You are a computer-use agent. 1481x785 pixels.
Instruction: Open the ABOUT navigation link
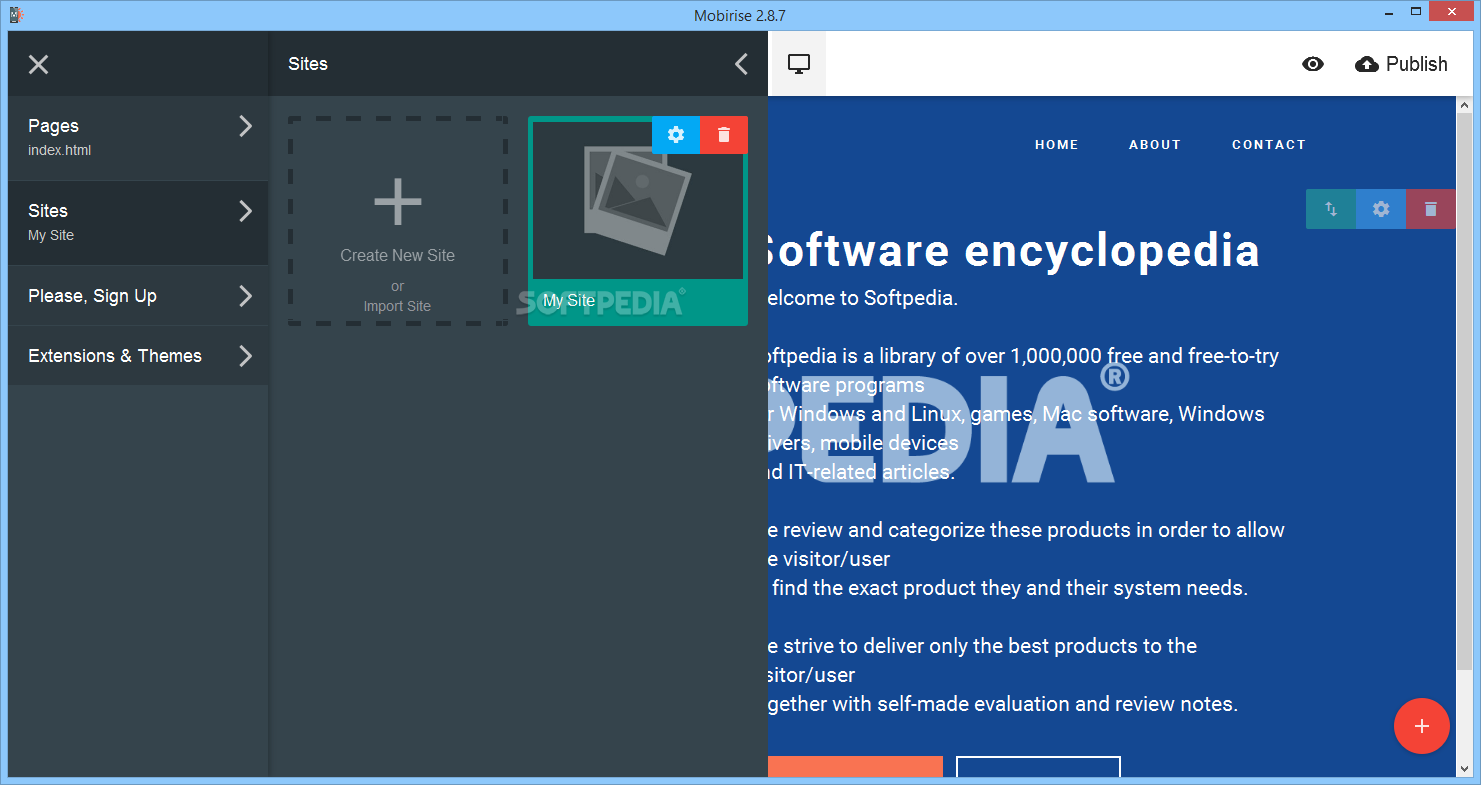pos(1155,145)
